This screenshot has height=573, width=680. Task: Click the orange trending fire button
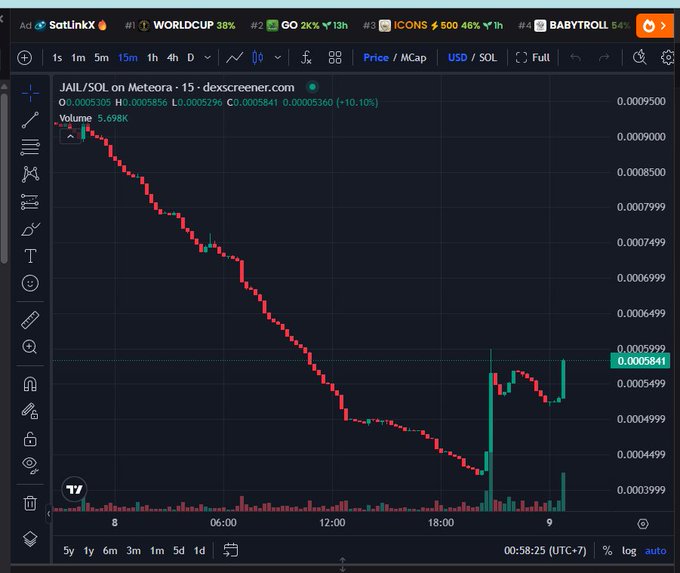point(655,26)
